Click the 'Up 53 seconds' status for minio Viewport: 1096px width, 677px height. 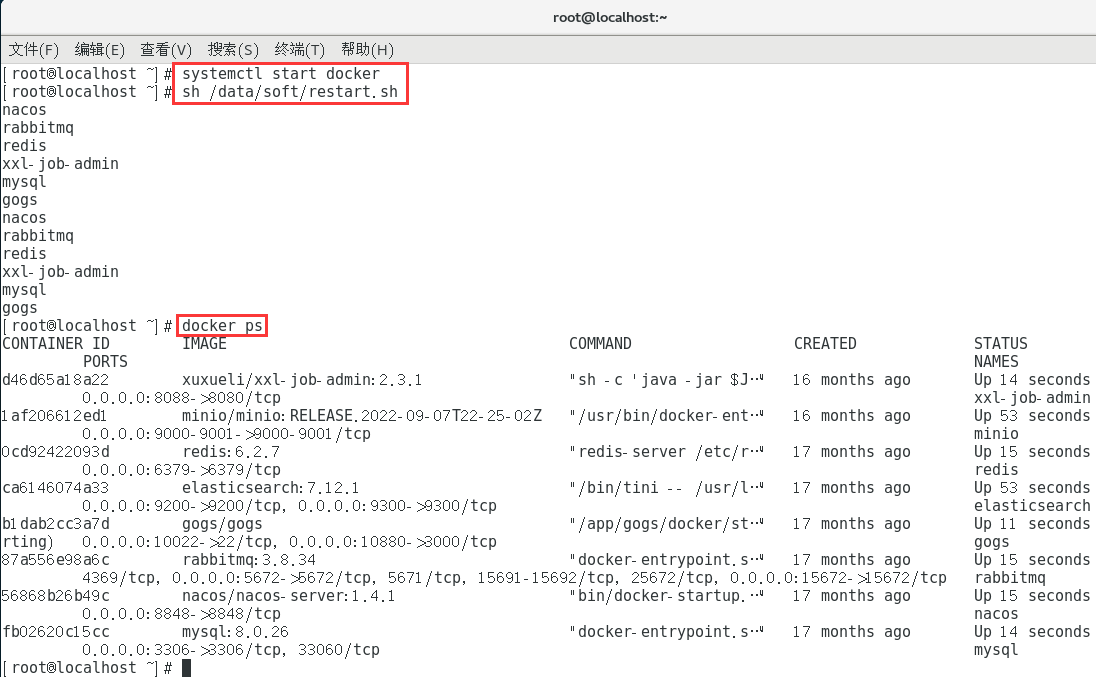pos(1032,416)
